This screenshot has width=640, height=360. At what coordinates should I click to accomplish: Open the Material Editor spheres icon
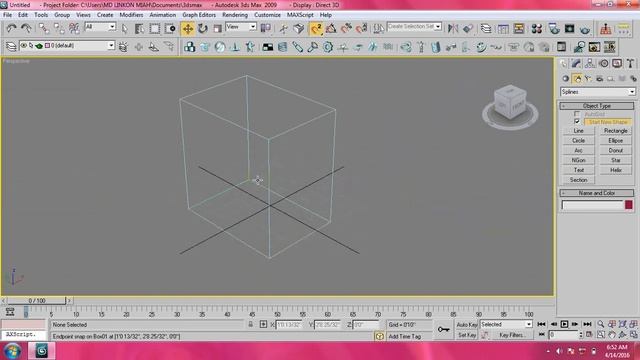pyautogui.click(x=537, y=29)
